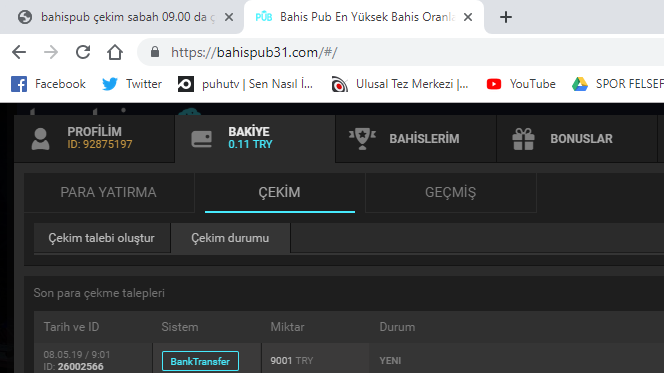
Task: Click the browser back arrow
Action: (x=19, y=52)
